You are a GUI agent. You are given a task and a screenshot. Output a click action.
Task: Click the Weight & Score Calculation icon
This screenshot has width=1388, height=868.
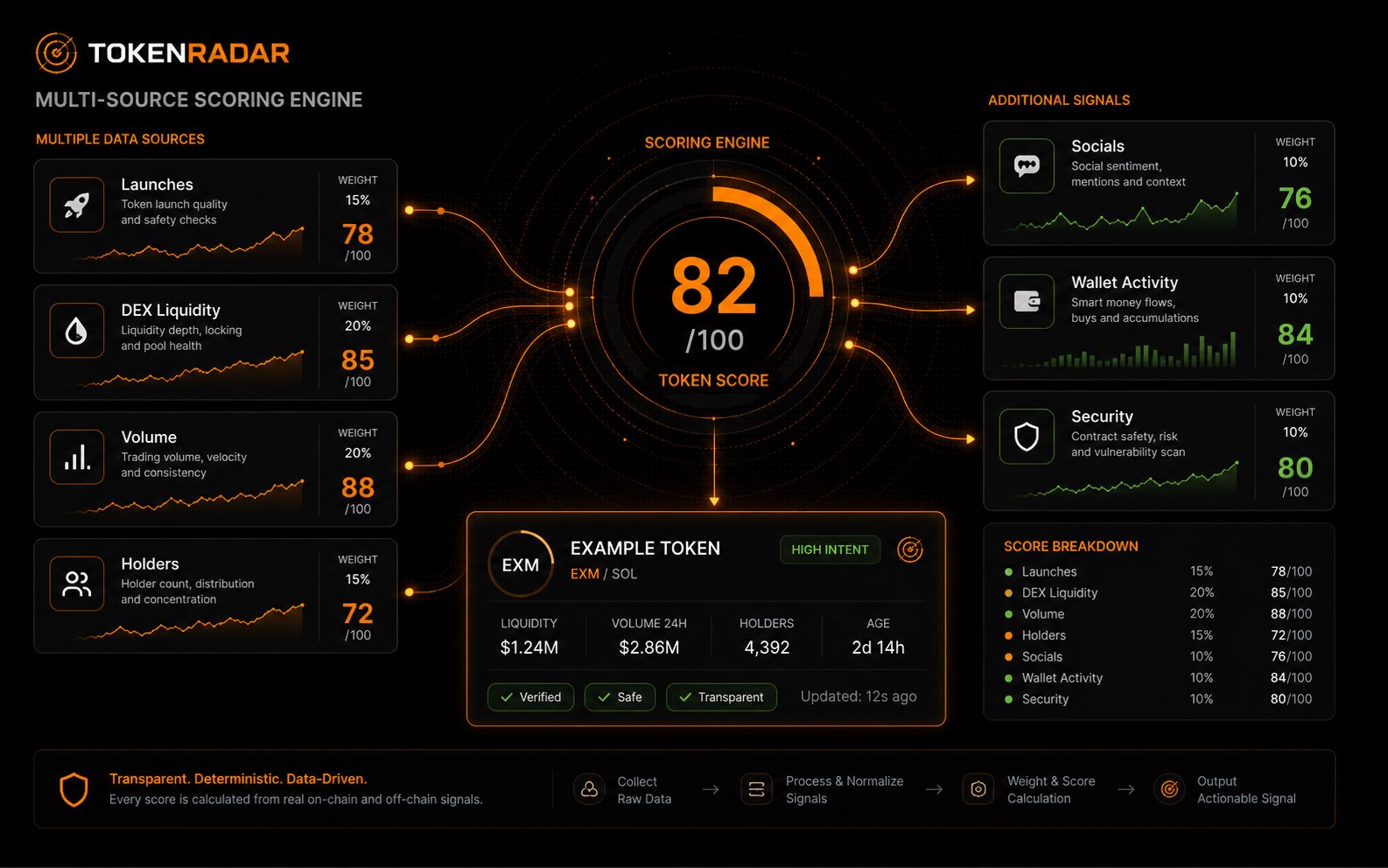(x=978, y=789)
